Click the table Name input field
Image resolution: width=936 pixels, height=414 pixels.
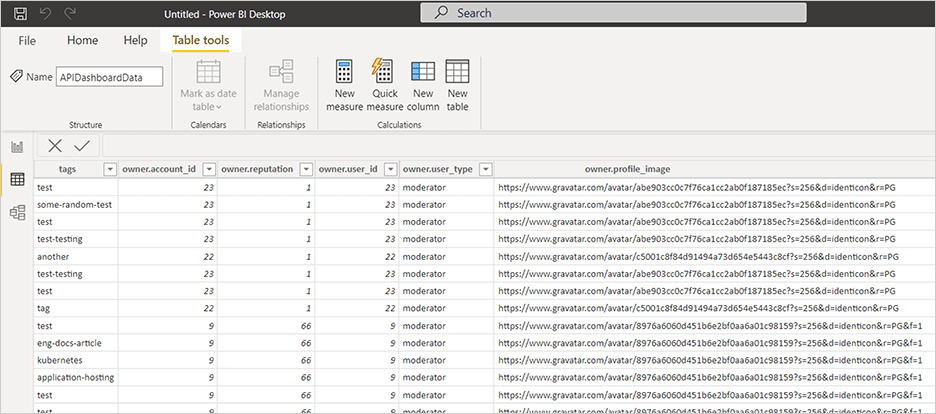click(x=109, y=77)
